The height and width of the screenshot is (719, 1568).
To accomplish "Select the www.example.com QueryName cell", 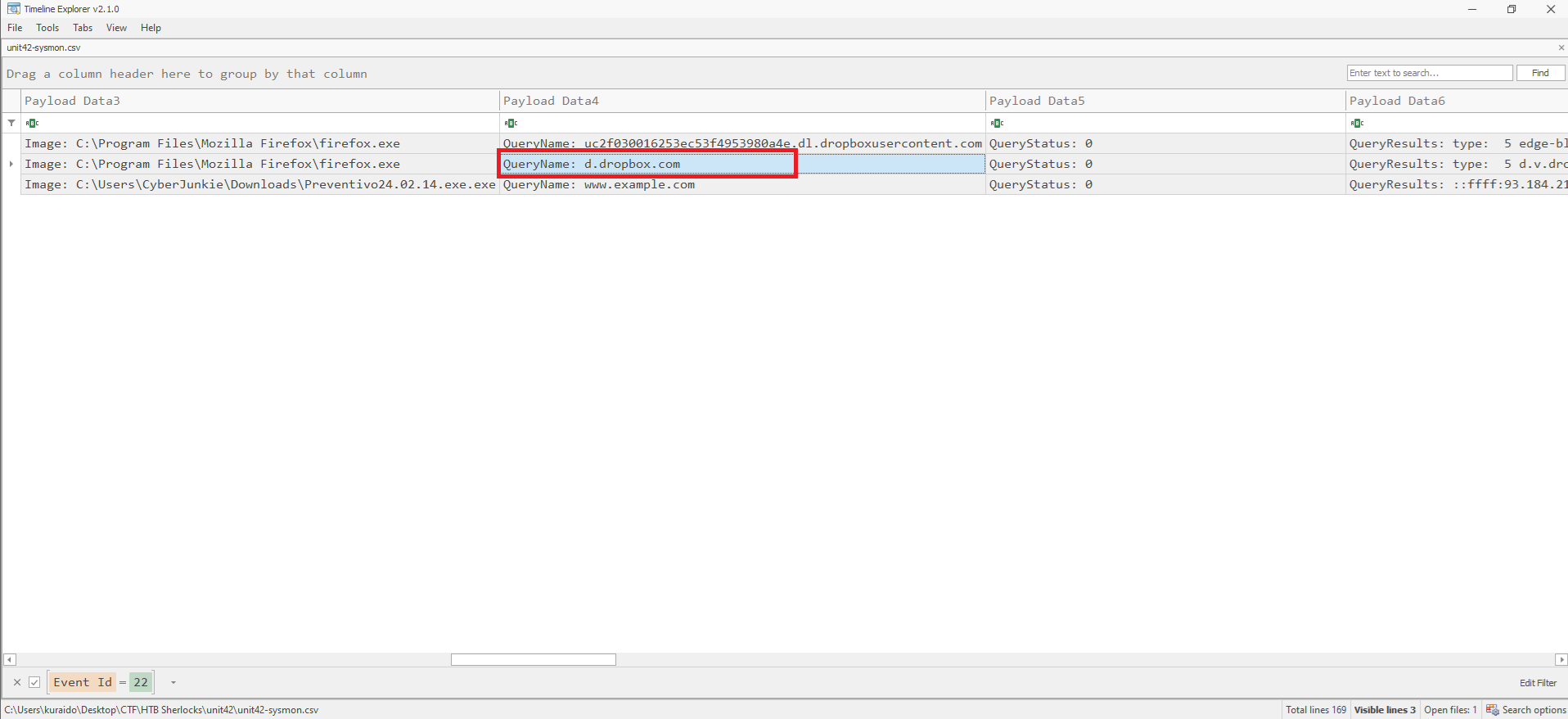I will tap(741, 184).
